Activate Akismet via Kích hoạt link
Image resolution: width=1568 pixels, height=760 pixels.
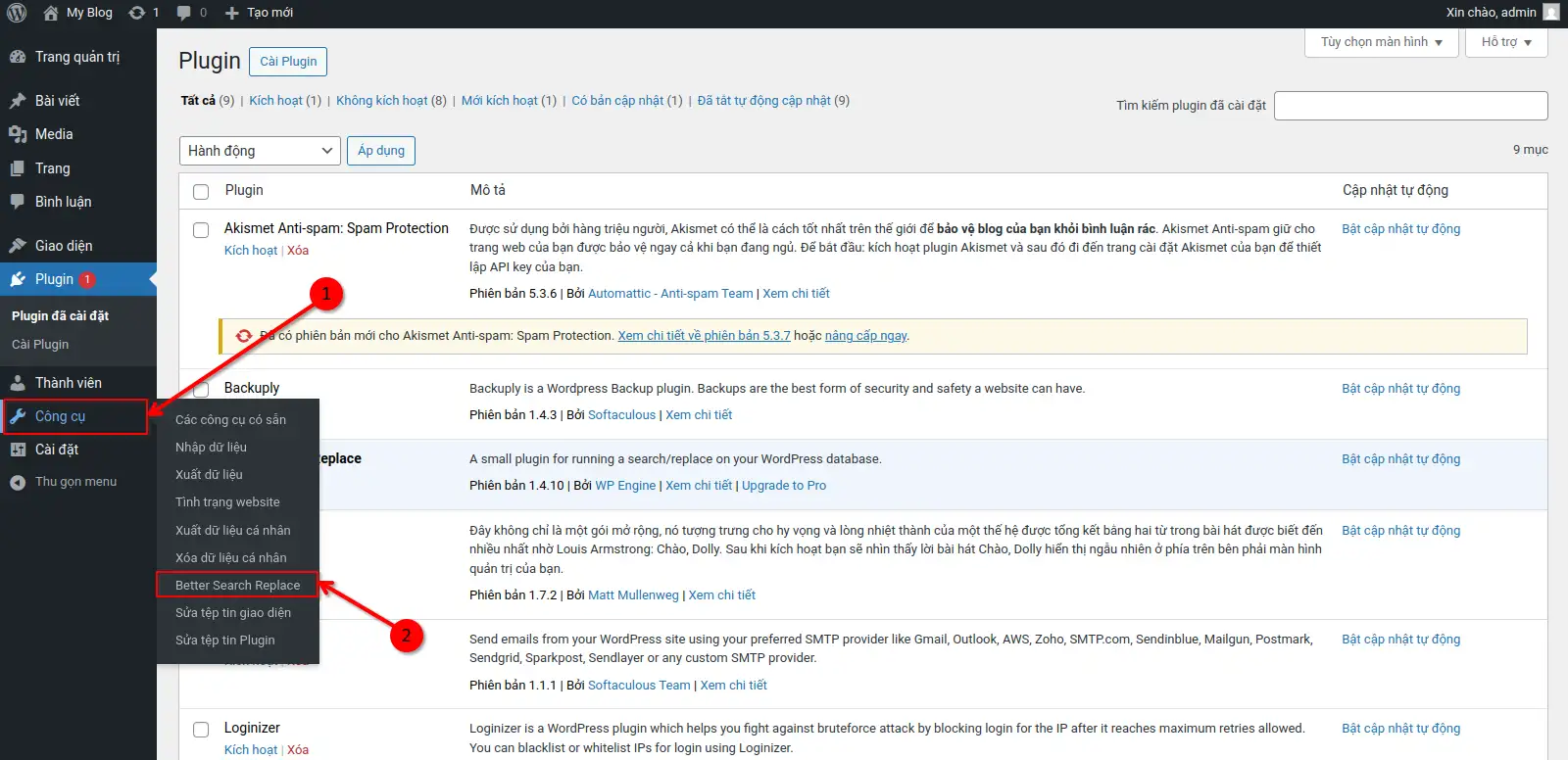[251, 250]
